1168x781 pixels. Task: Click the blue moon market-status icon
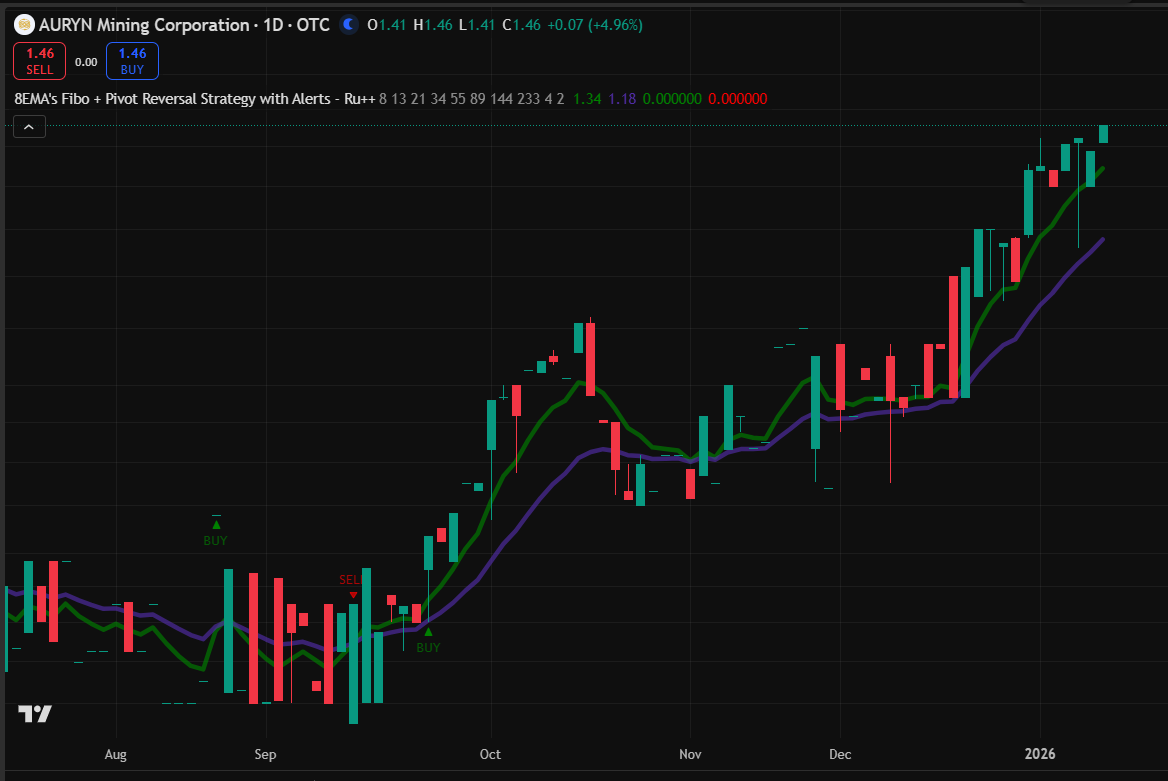pyautogui.click(x=348, y=24)
